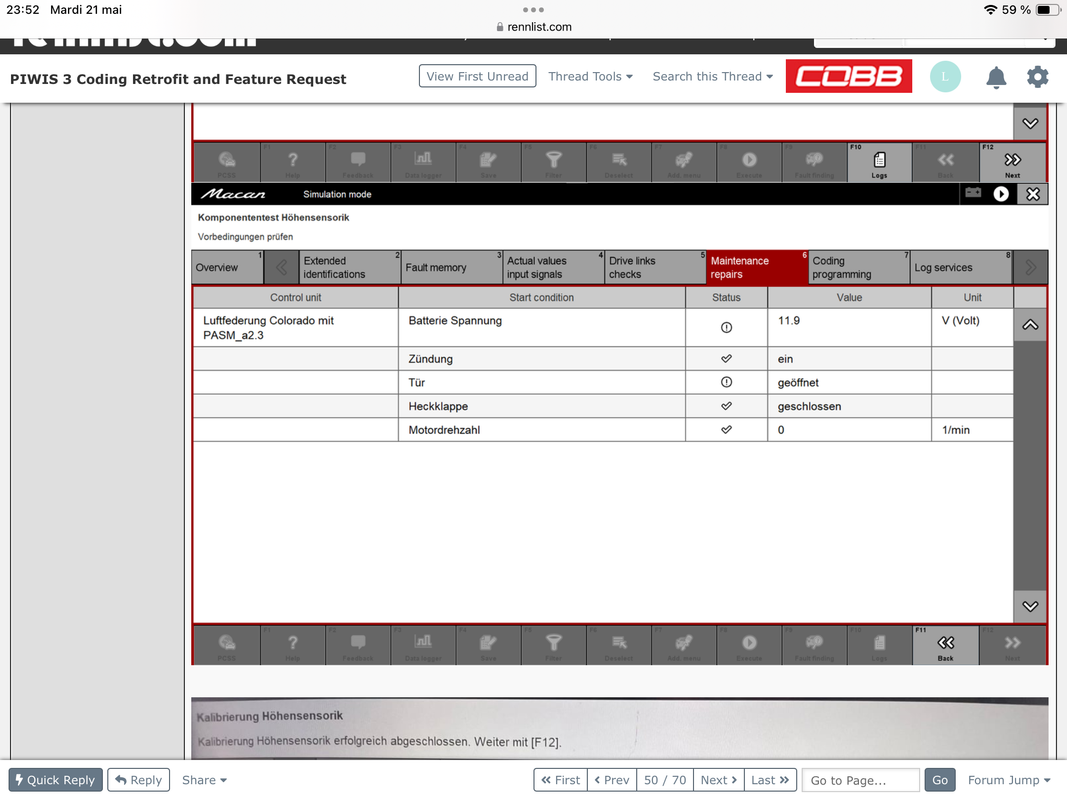The height and width of the screenshot is (800, 1067).
Task: Click the dimmed Next icon below the table
Action: pos(1012,645)
